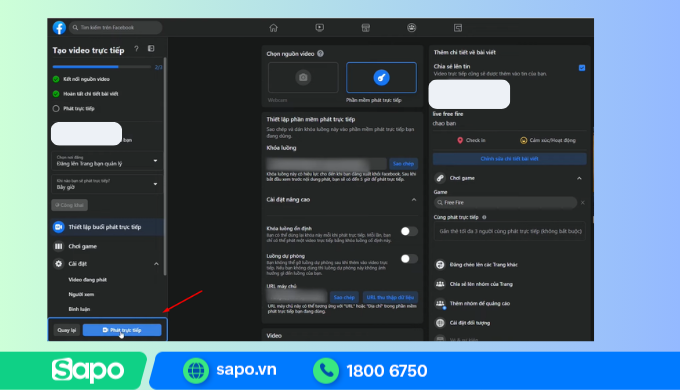Click the Công khai audience button
This screenshot has width=680, height=390.
tap(70, 205)
